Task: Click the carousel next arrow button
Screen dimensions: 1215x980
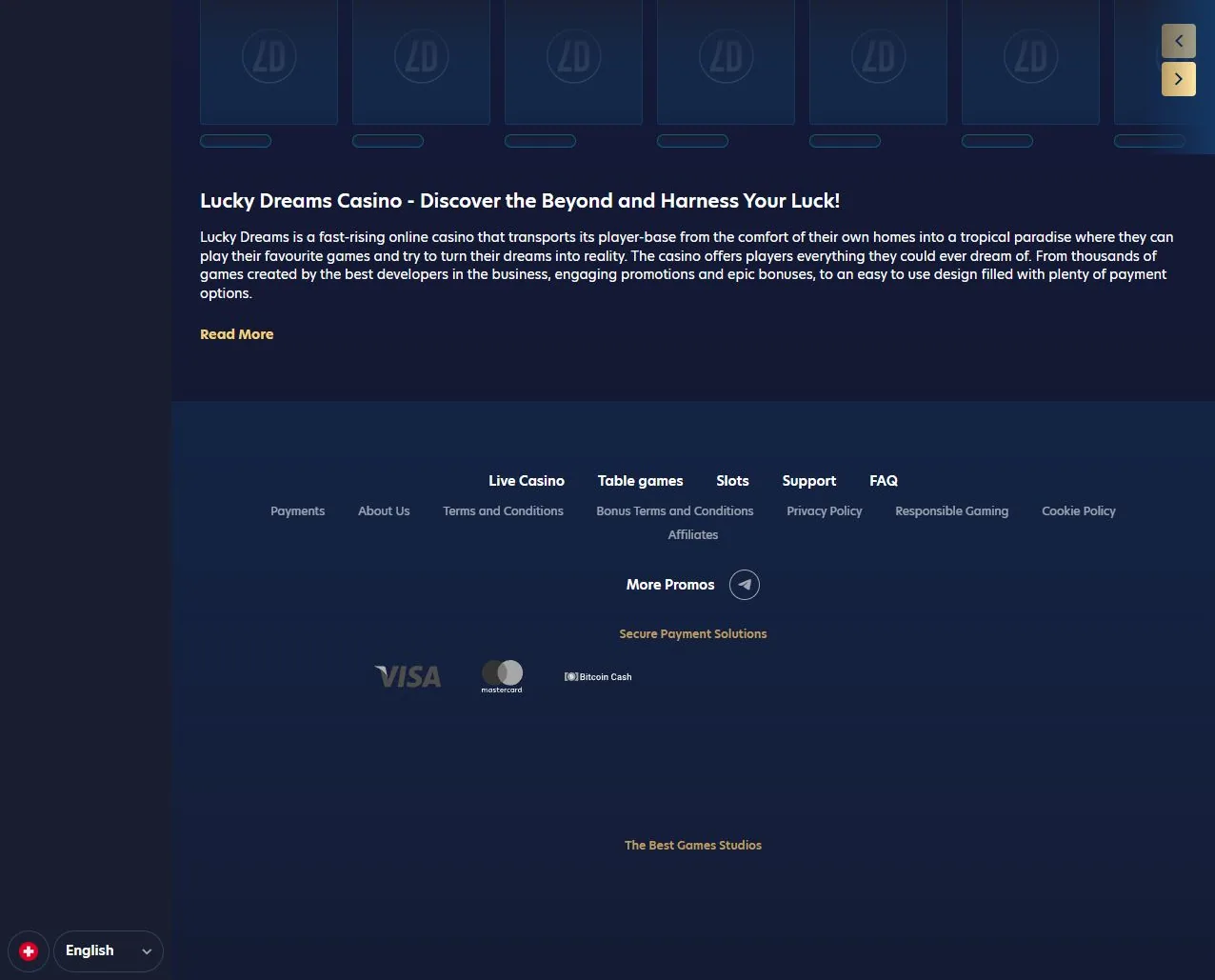Action: [x=1179, y=79]
